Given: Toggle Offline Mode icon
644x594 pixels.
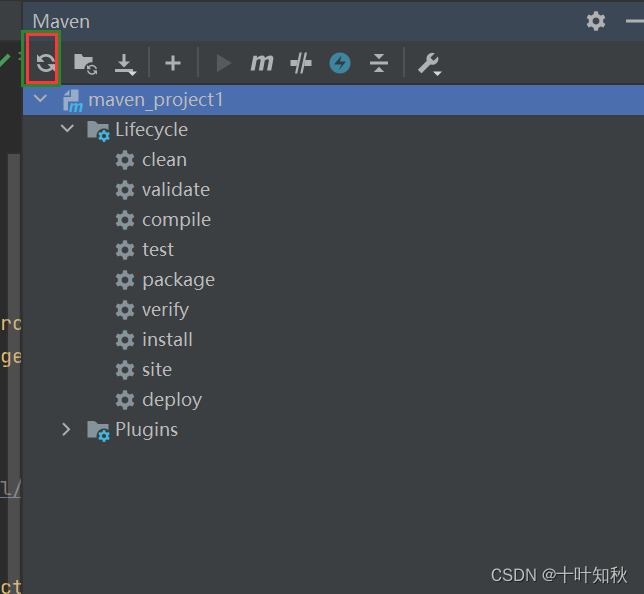Looking at the screenshot, I should click(301, 63).
